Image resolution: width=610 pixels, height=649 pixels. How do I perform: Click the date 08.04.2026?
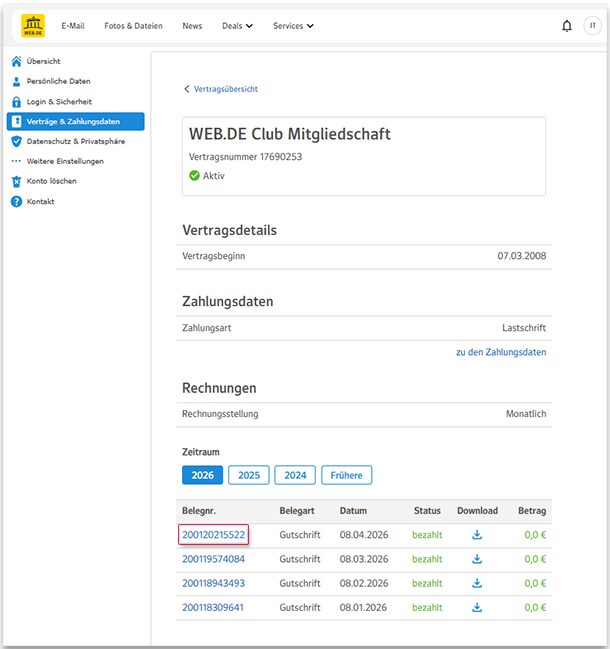364,535
